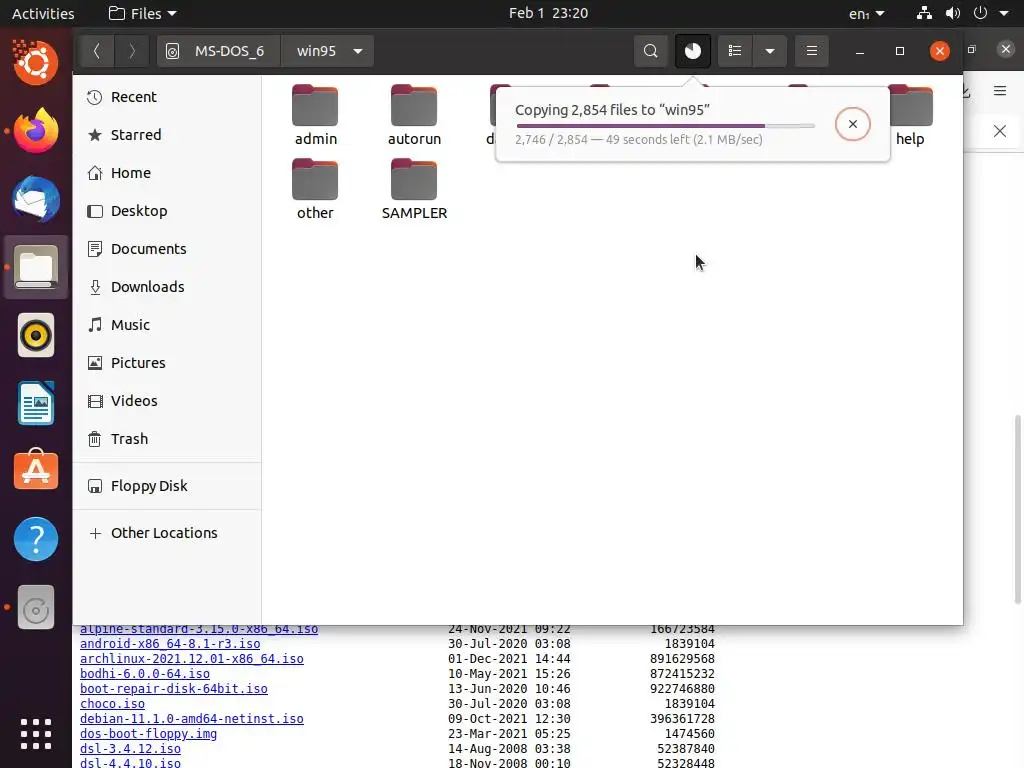This screenshot has height=768, width=1024.
Task: Open debian-11.1.0-amd64-netinst.iso link
Action: coord(191,719)
